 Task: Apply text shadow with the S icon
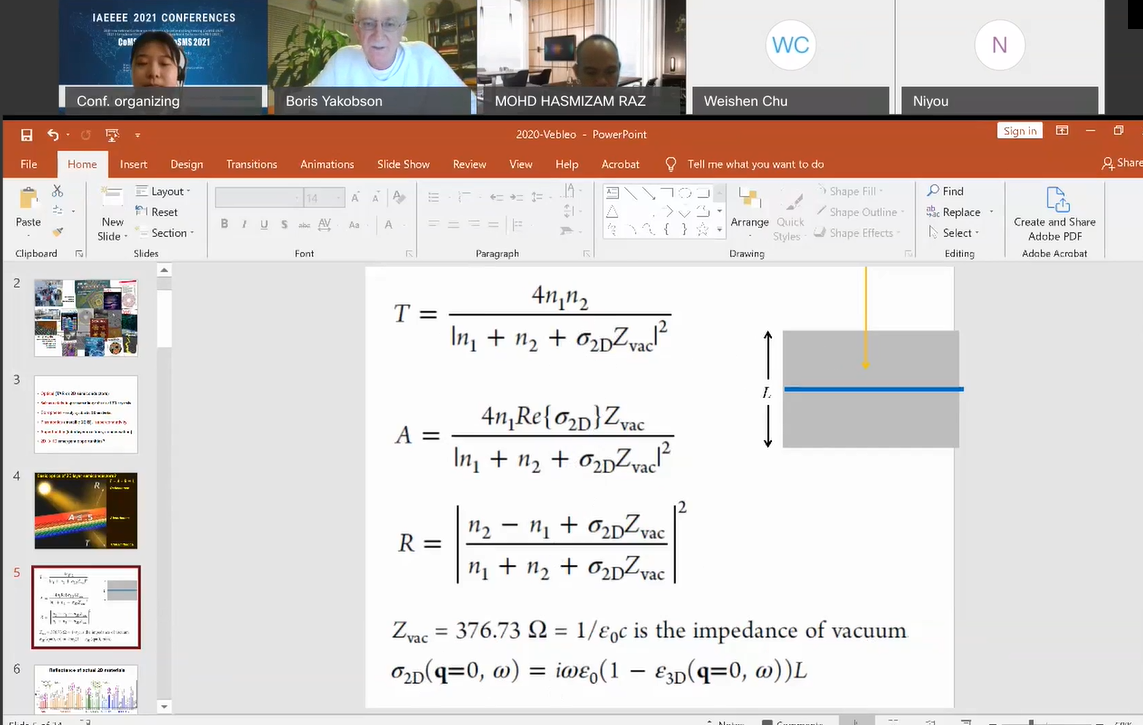(x=284, y=224)
